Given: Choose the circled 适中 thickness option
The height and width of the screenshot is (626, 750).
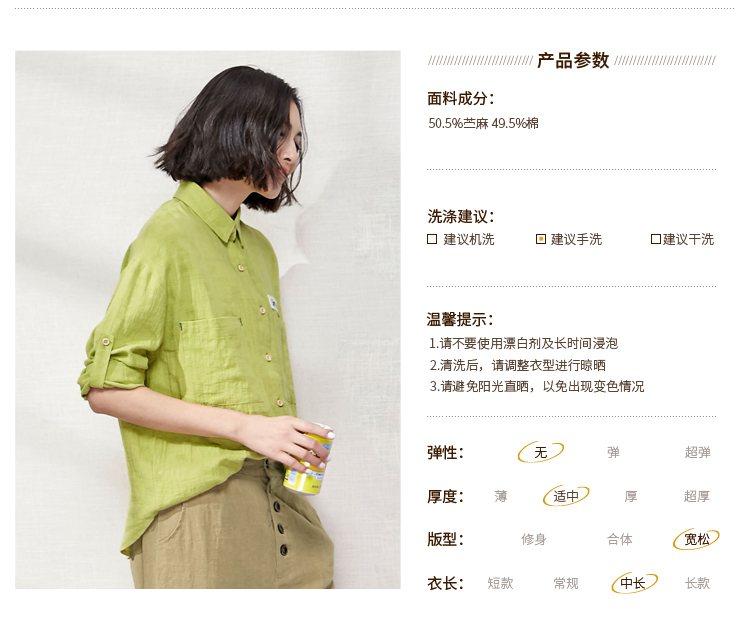Looking at the screenshot, I should 566,496.
